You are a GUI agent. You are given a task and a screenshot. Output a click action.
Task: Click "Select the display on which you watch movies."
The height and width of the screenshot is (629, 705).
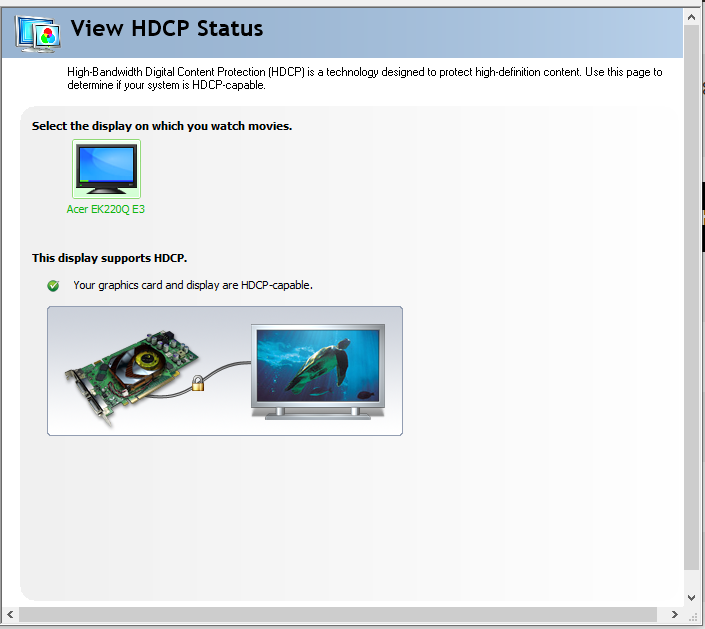point(162,126)
